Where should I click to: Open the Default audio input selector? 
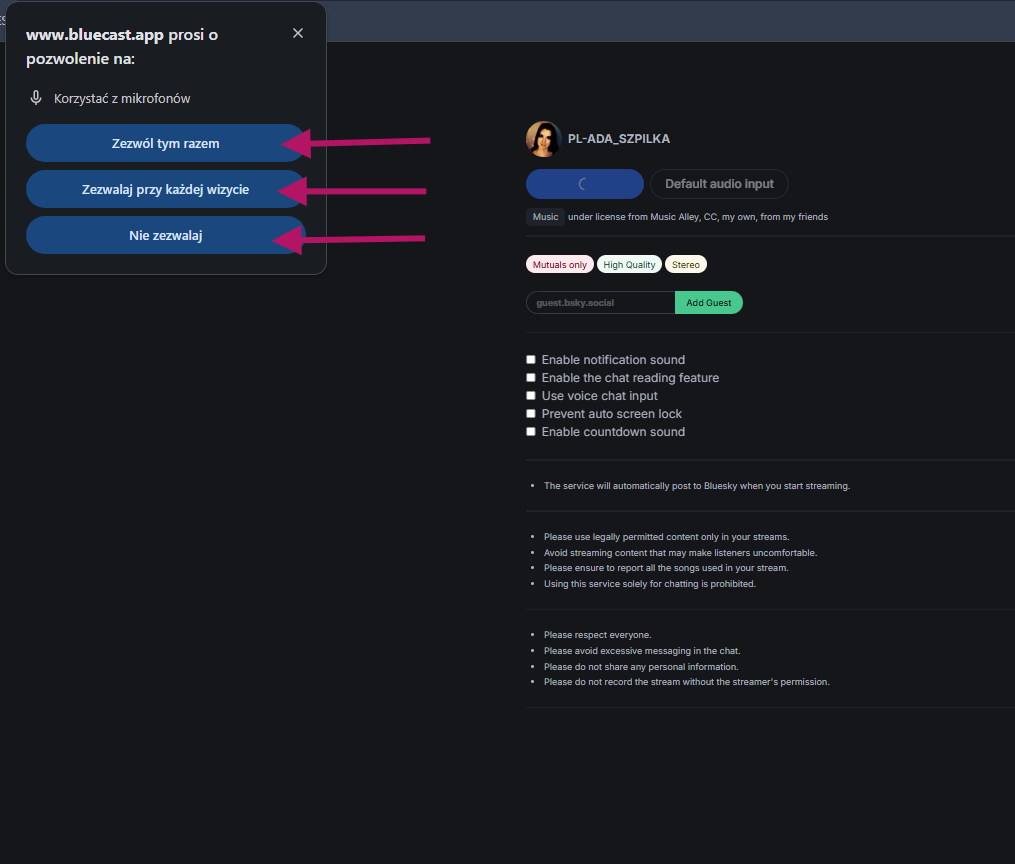[x=719, y=184]
